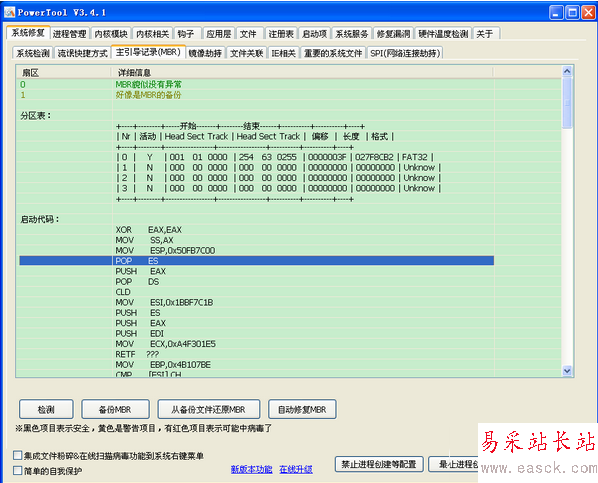Enable 集成文件粉碎&在线扫描病毒 context menu checkbox

point(18,455)
